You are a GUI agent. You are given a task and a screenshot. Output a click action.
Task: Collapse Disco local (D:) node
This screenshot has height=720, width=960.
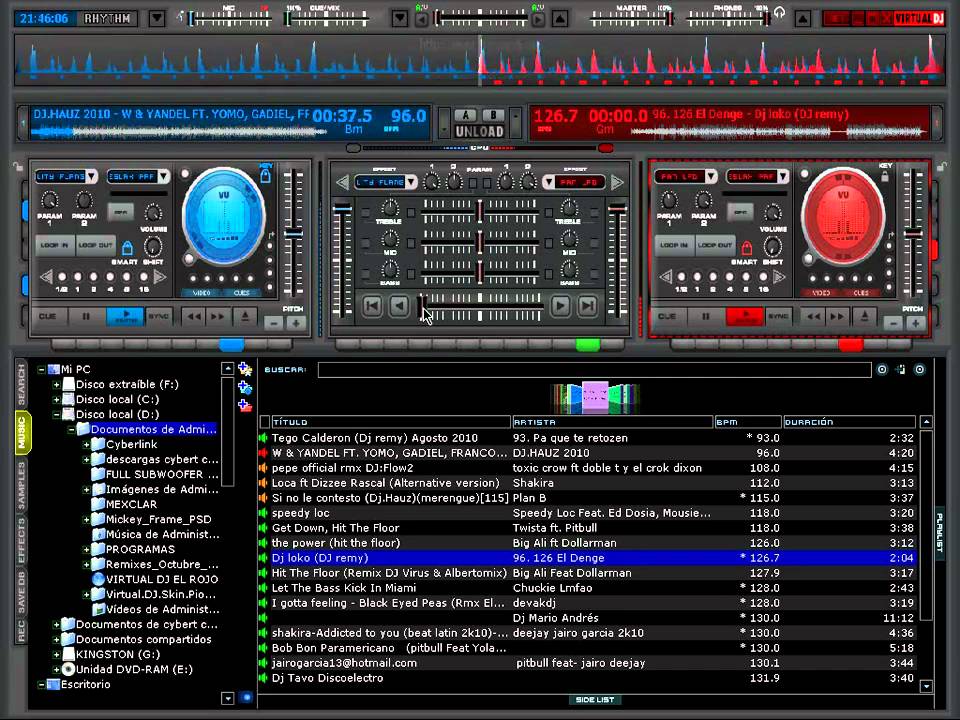(x=56, y=414)
